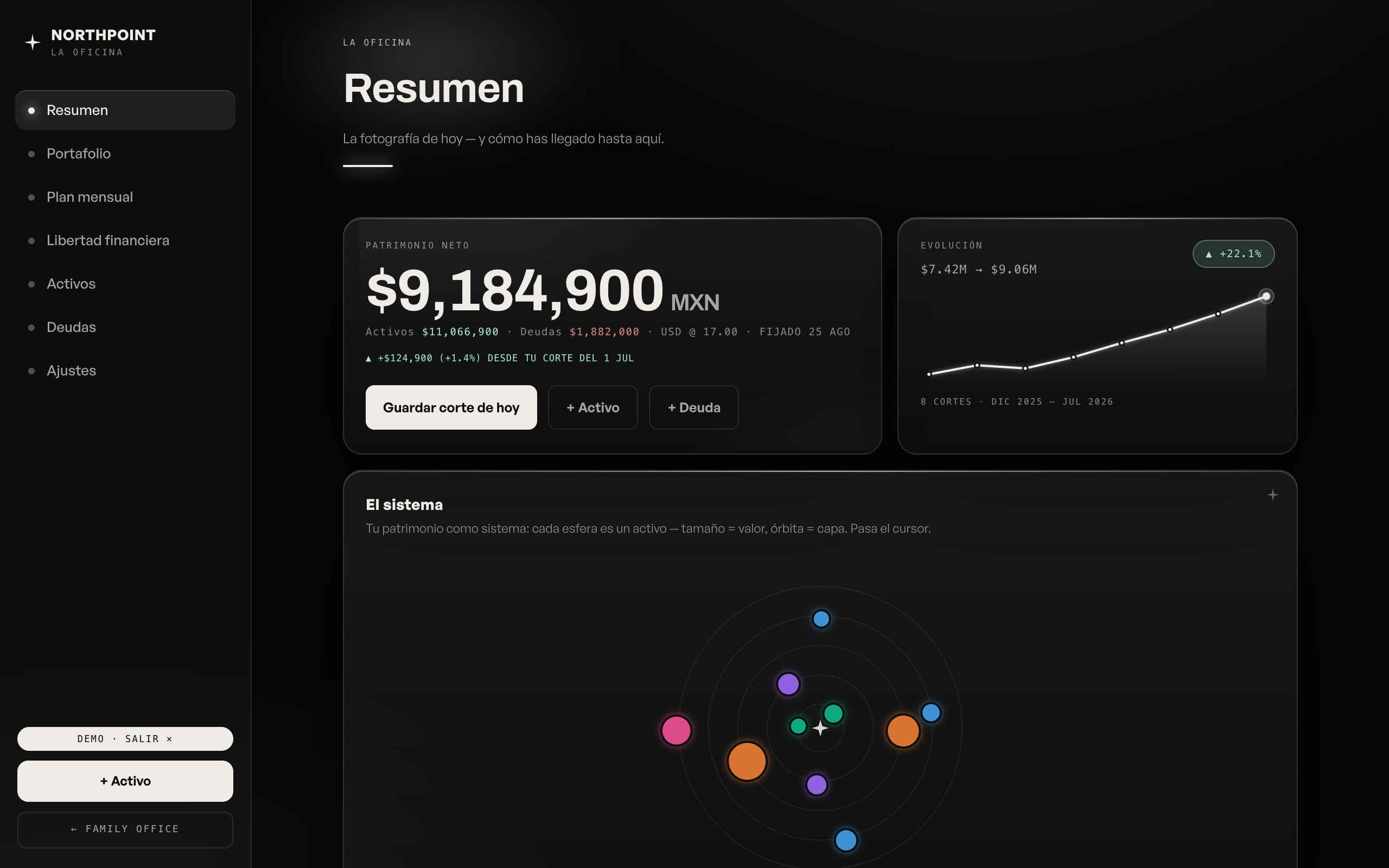Click the $7.42M → $9.06M evolution text
The width and height of the screenshot is (1389, 868).
click(x=979, y=269)
